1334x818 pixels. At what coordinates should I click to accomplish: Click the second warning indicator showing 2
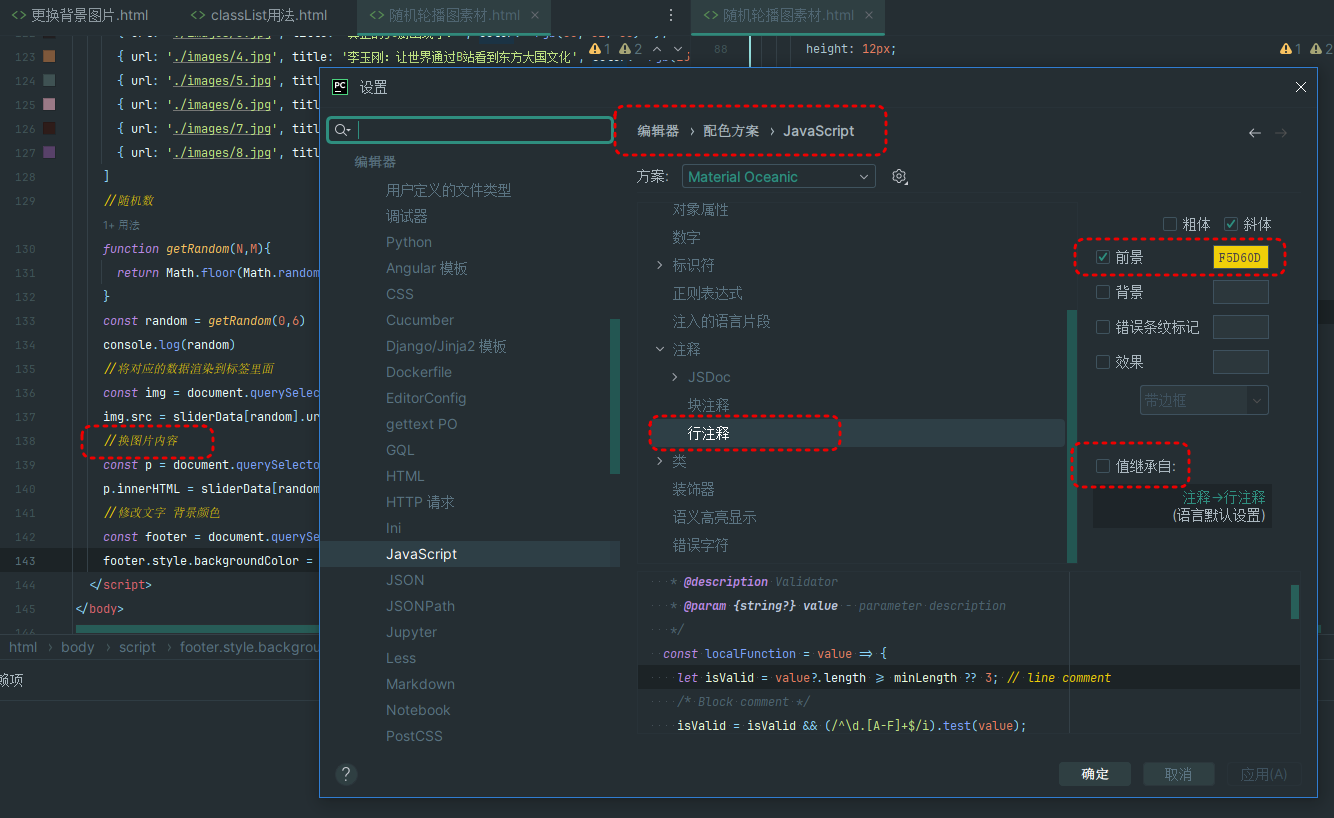coord(630,49)
